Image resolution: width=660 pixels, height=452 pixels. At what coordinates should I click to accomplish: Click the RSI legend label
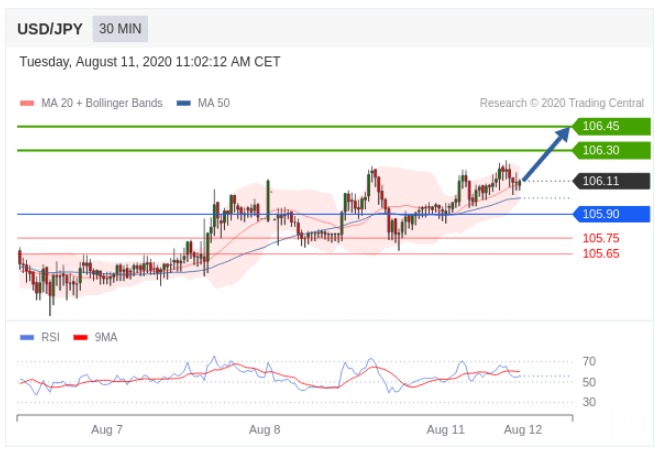pos(51,337)
